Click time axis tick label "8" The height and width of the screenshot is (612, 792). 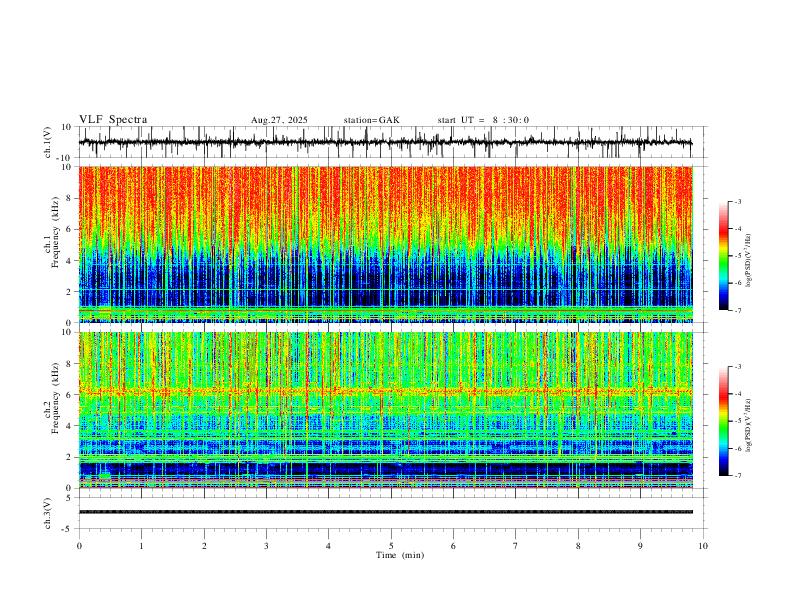[578, 546]
